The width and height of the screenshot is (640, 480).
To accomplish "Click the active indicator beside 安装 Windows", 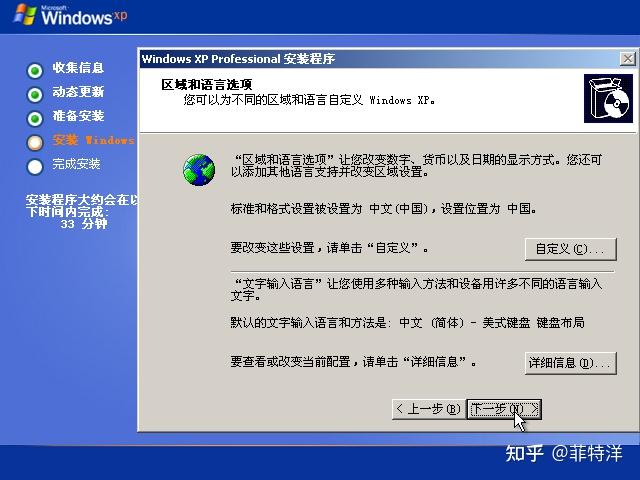I will click(35, 143).
